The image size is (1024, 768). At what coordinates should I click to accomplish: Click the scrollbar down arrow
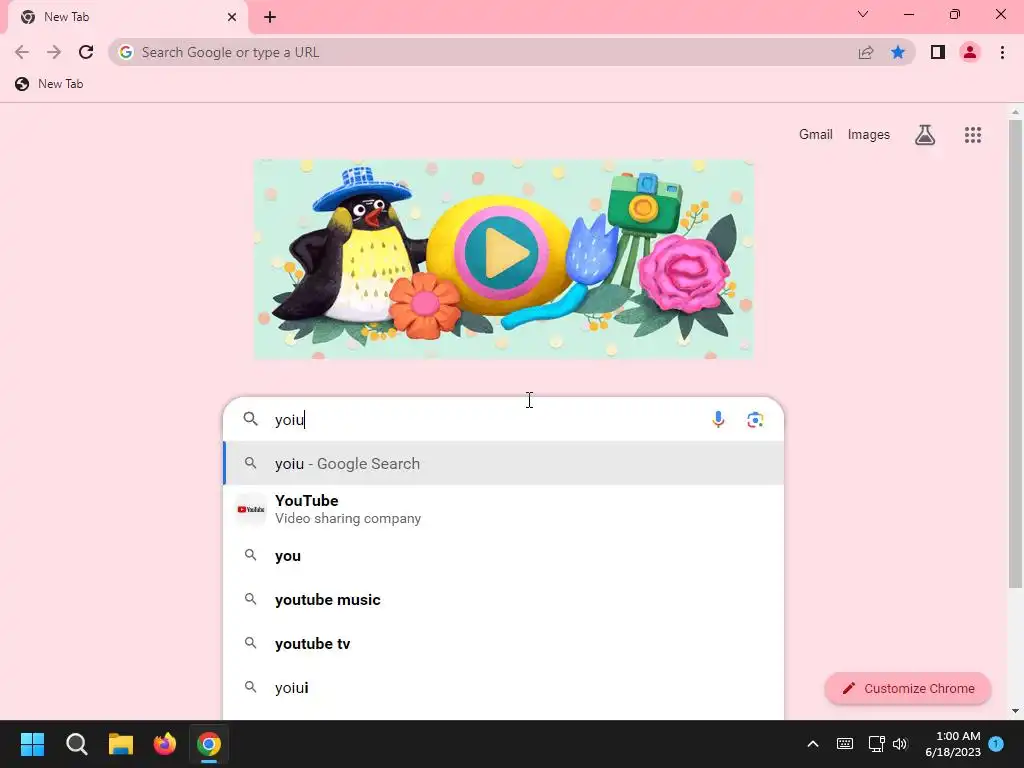coord(1015,711)
